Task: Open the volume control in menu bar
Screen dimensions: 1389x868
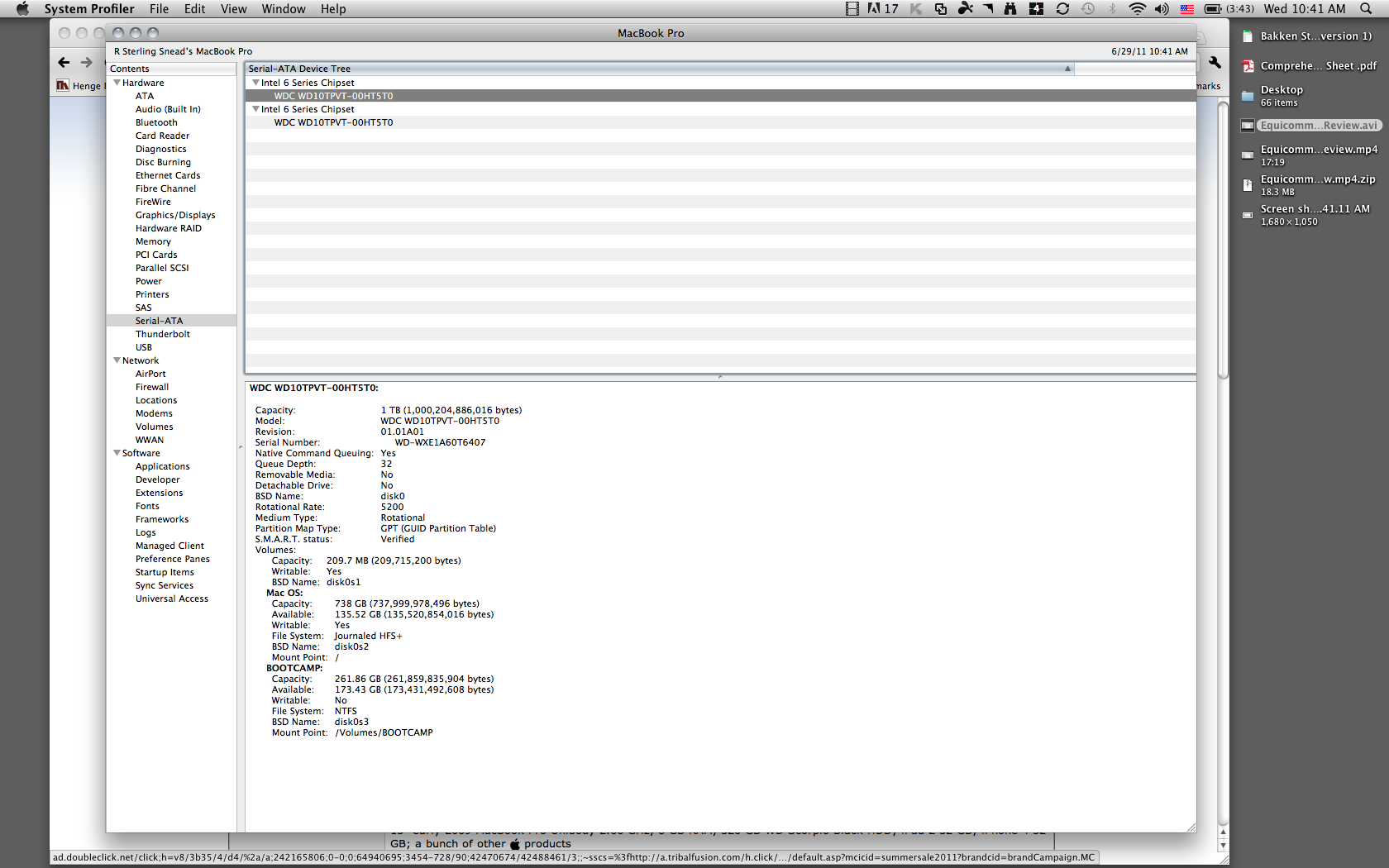Action: coord(1162,8)
